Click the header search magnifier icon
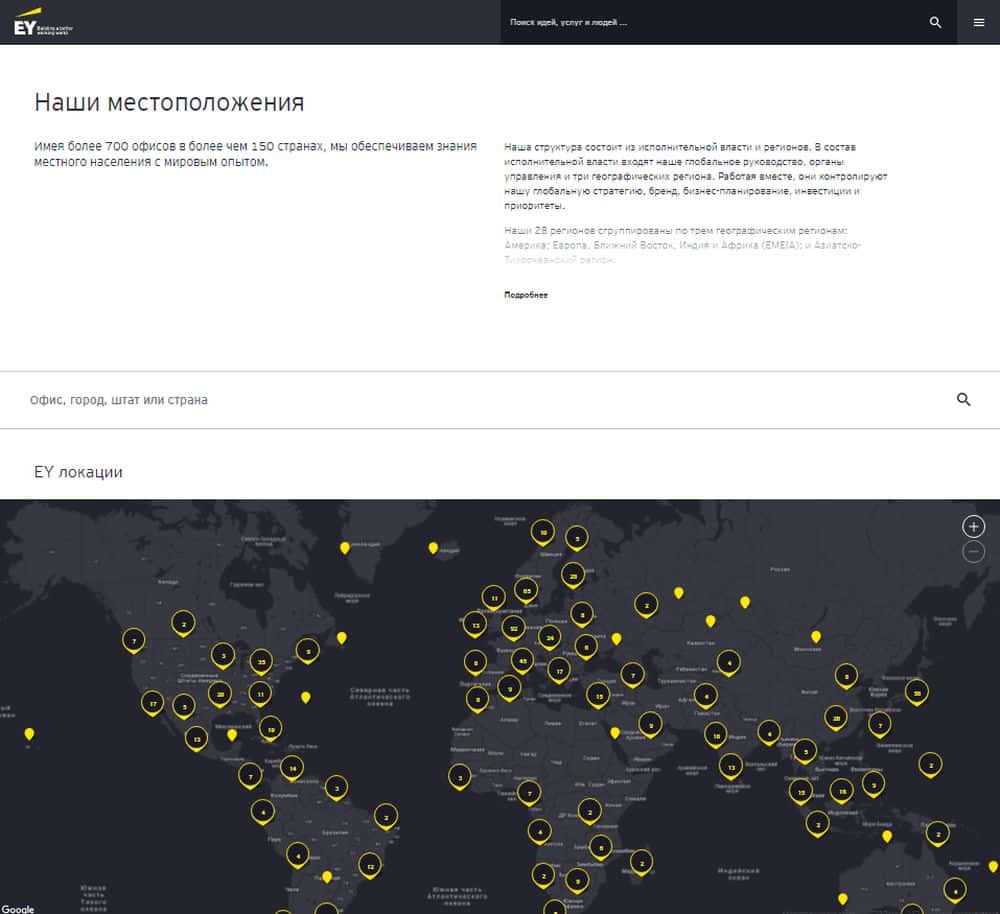This screenshot has width=1000, height=914. (x=935, y=22)
